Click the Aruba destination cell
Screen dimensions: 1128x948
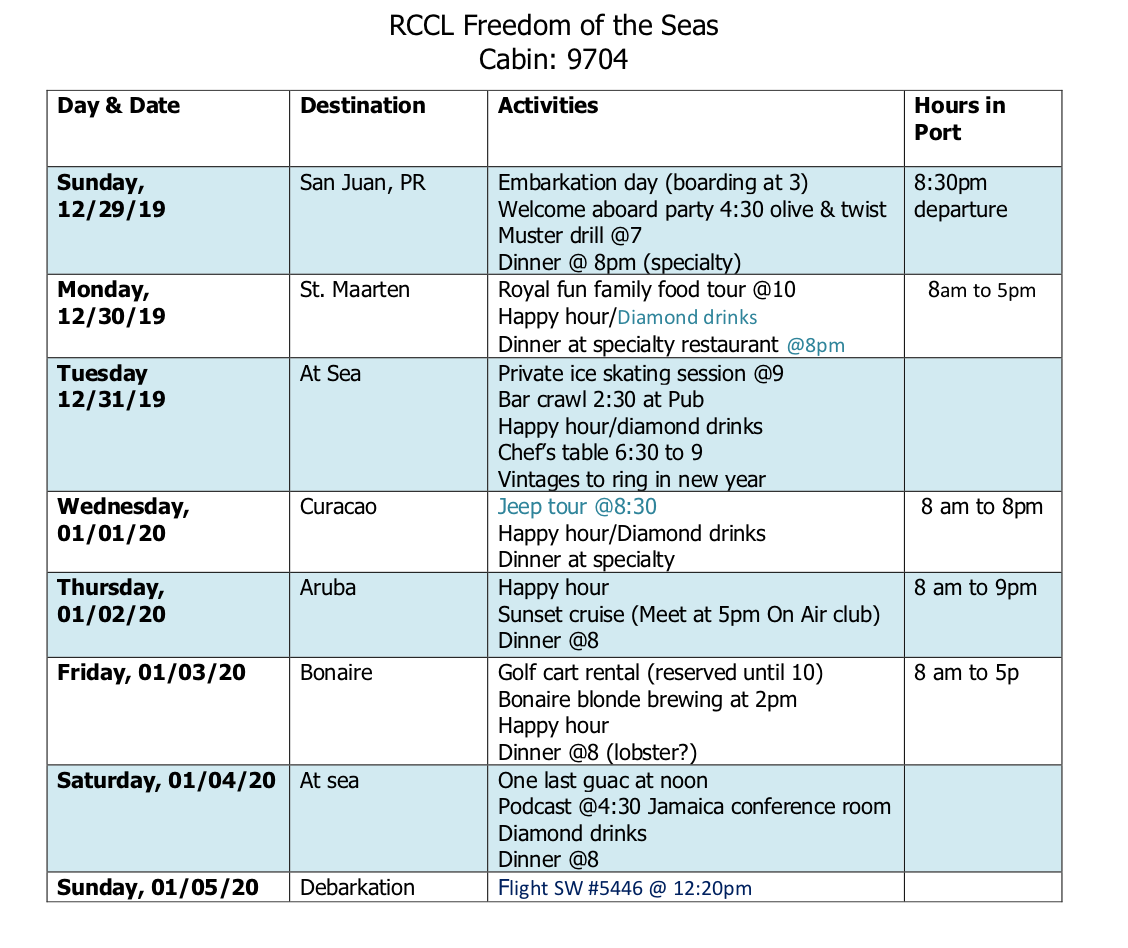pyautogui.click(x=388, y=615)
